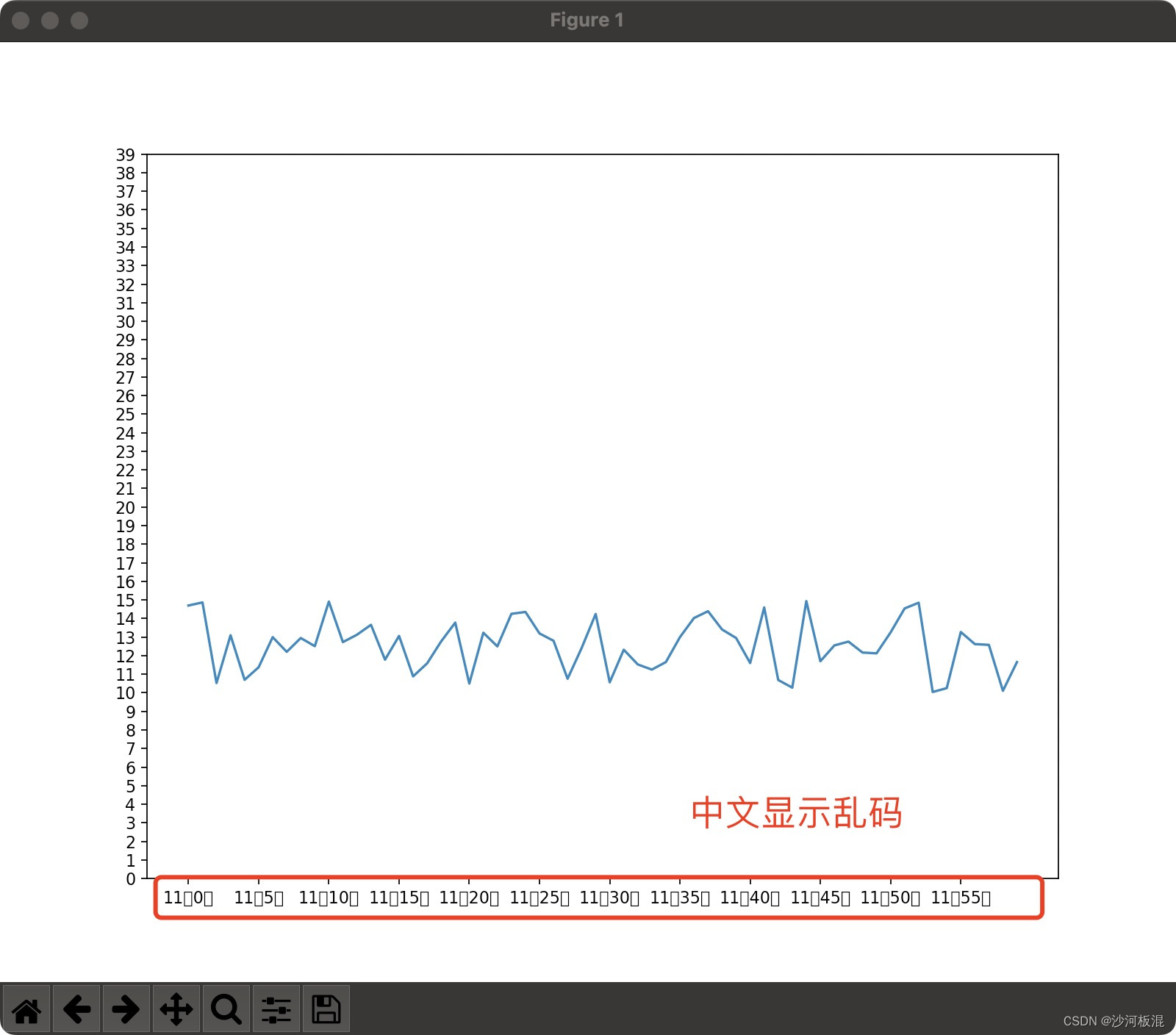Go back to previous view with left arrow
Screen dimensions: 1176x1035
77,1010
